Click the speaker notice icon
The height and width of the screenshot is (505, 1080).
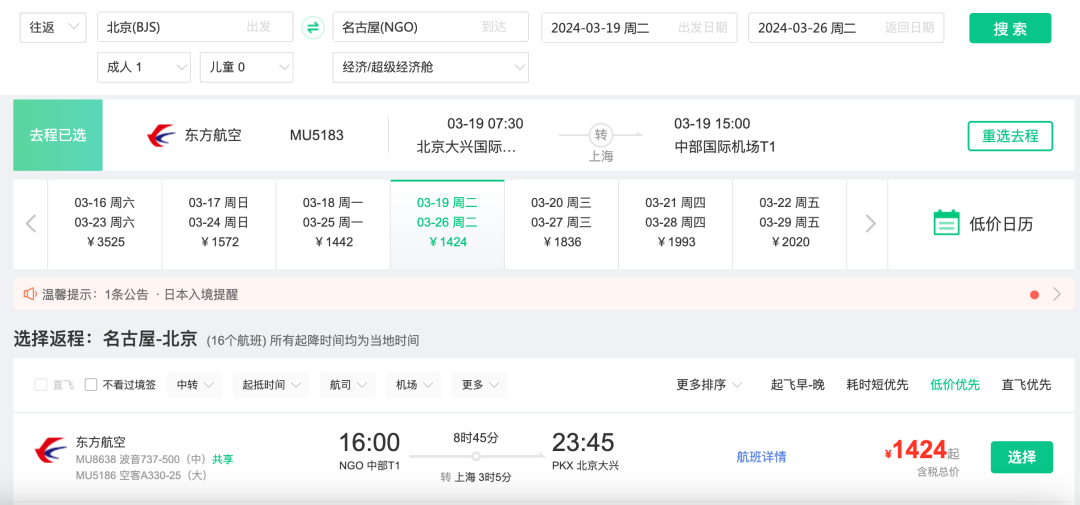pos(29,294)
